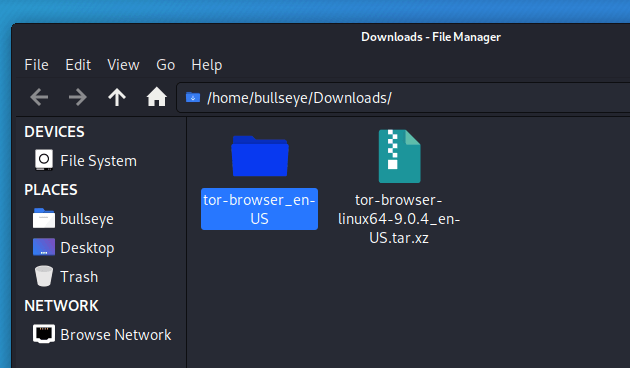The height and width of the screenshot is (368, 630).
Task: Go forward with the right arrow
Action: pos(78,97)
